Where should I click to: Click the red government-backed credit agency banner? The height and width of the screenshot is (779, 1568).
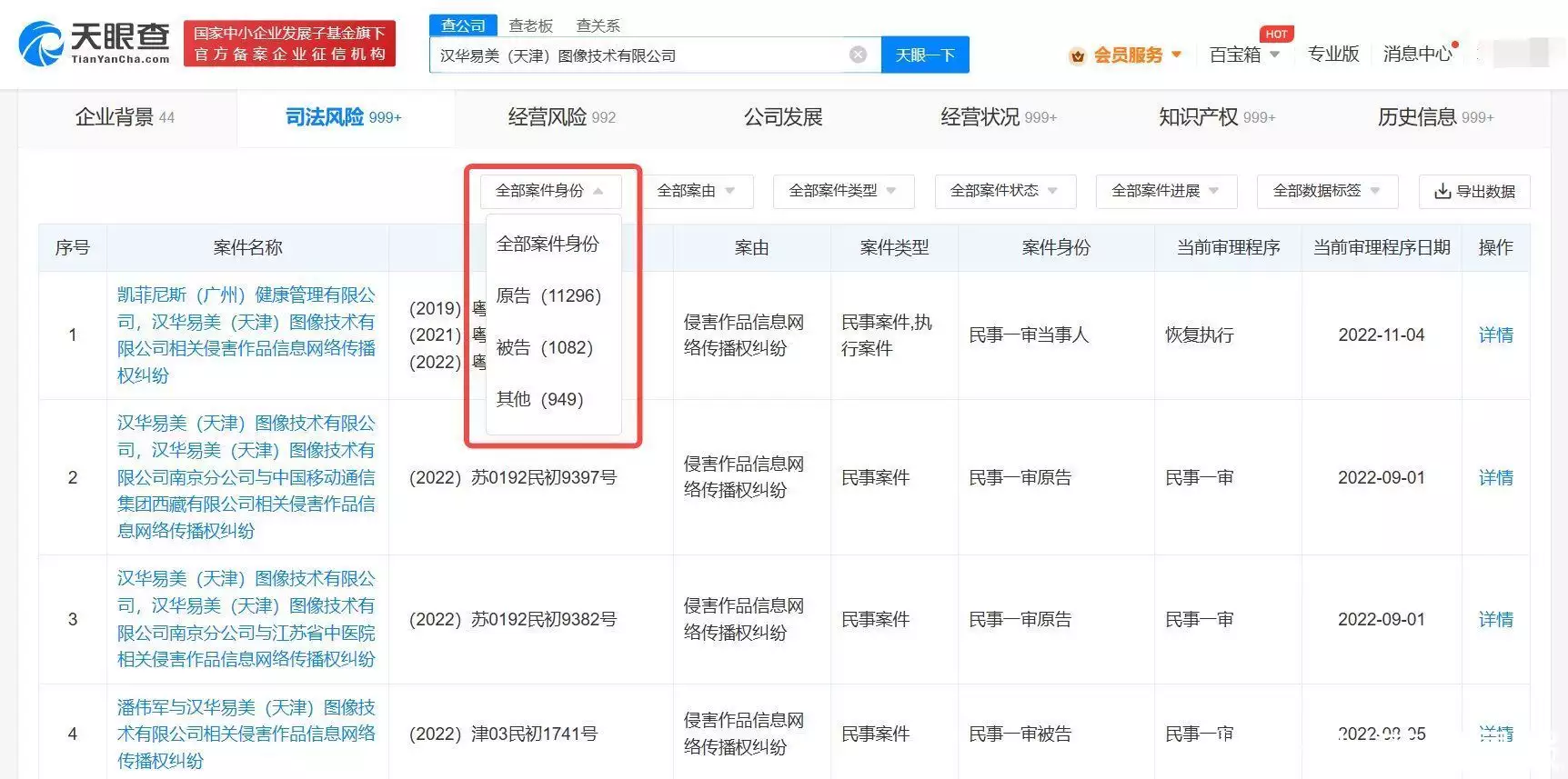coord(289,44)
